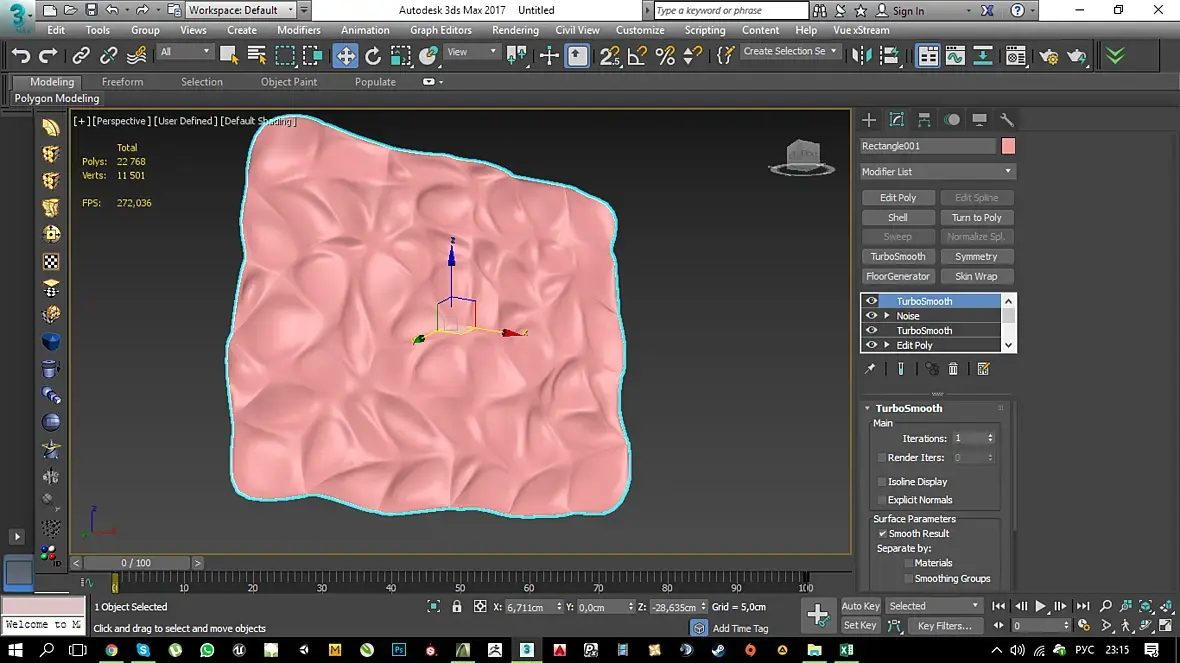
Task: Click the Select and Link icon
Action: [81, 56]
